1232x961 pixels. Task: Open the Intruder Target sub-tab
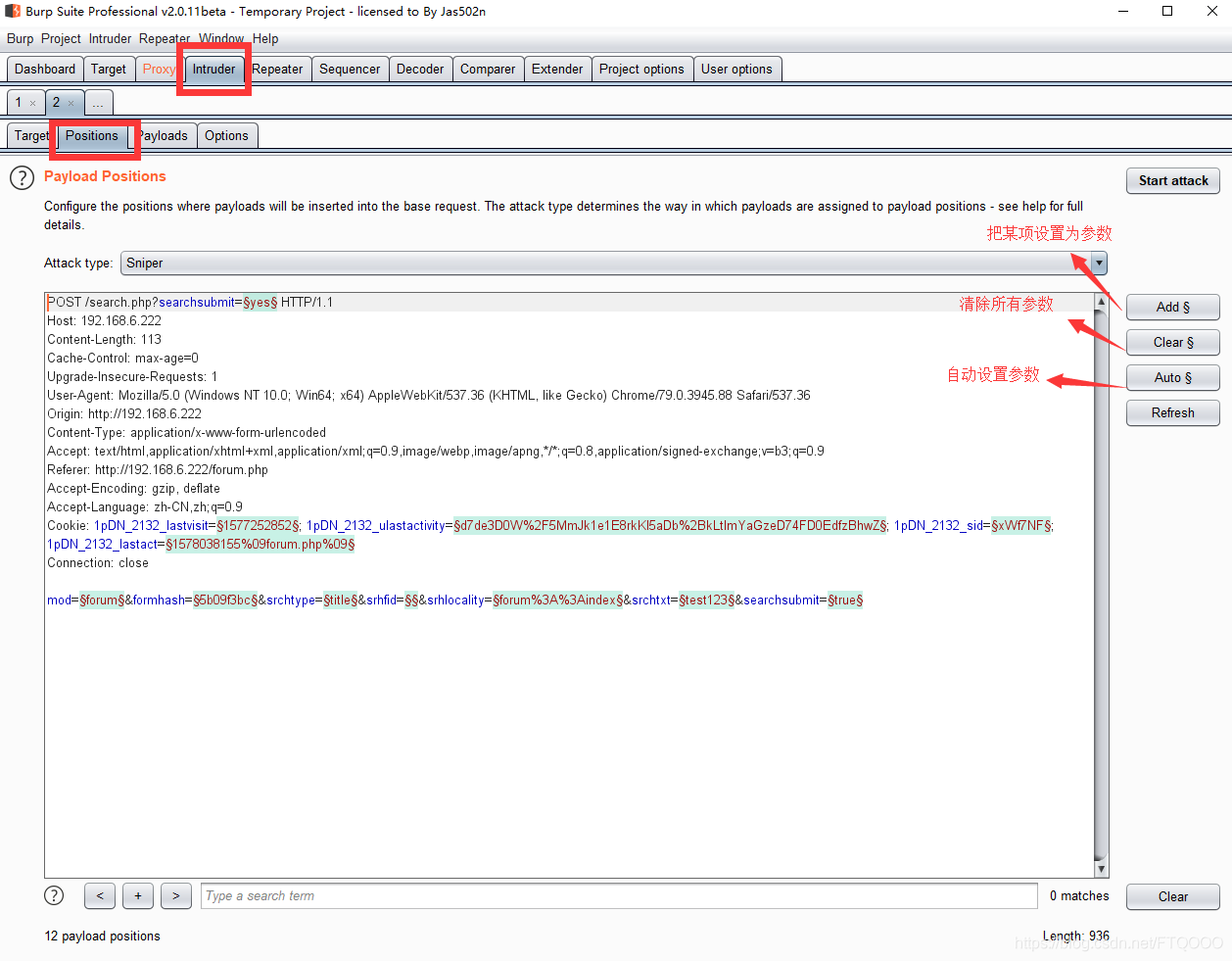tap(31, 136)
